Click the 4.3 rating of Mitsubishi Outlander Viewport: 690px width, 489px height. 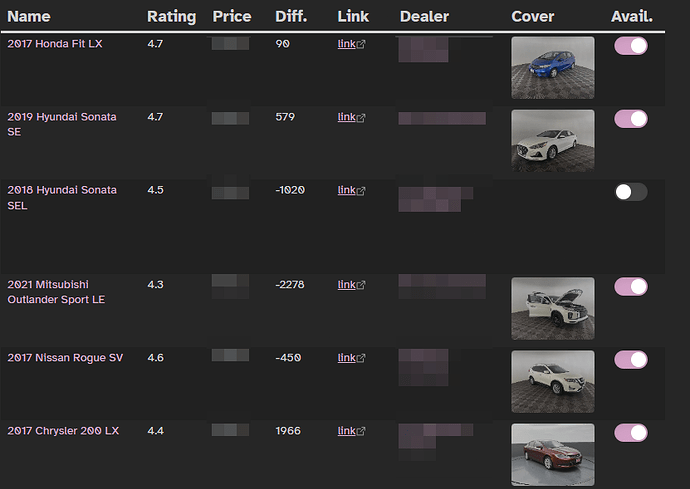[x=155, y=285]
